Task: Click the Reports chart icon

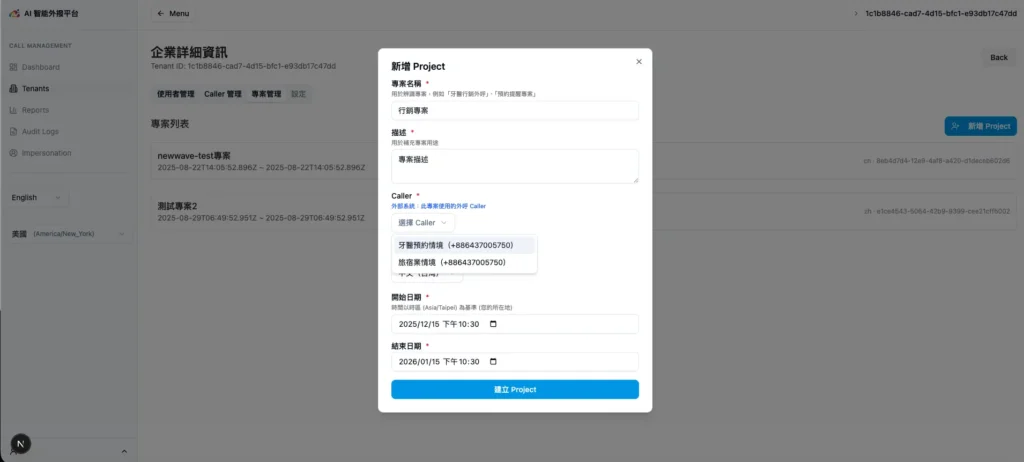Action: (x=13, y=110)
